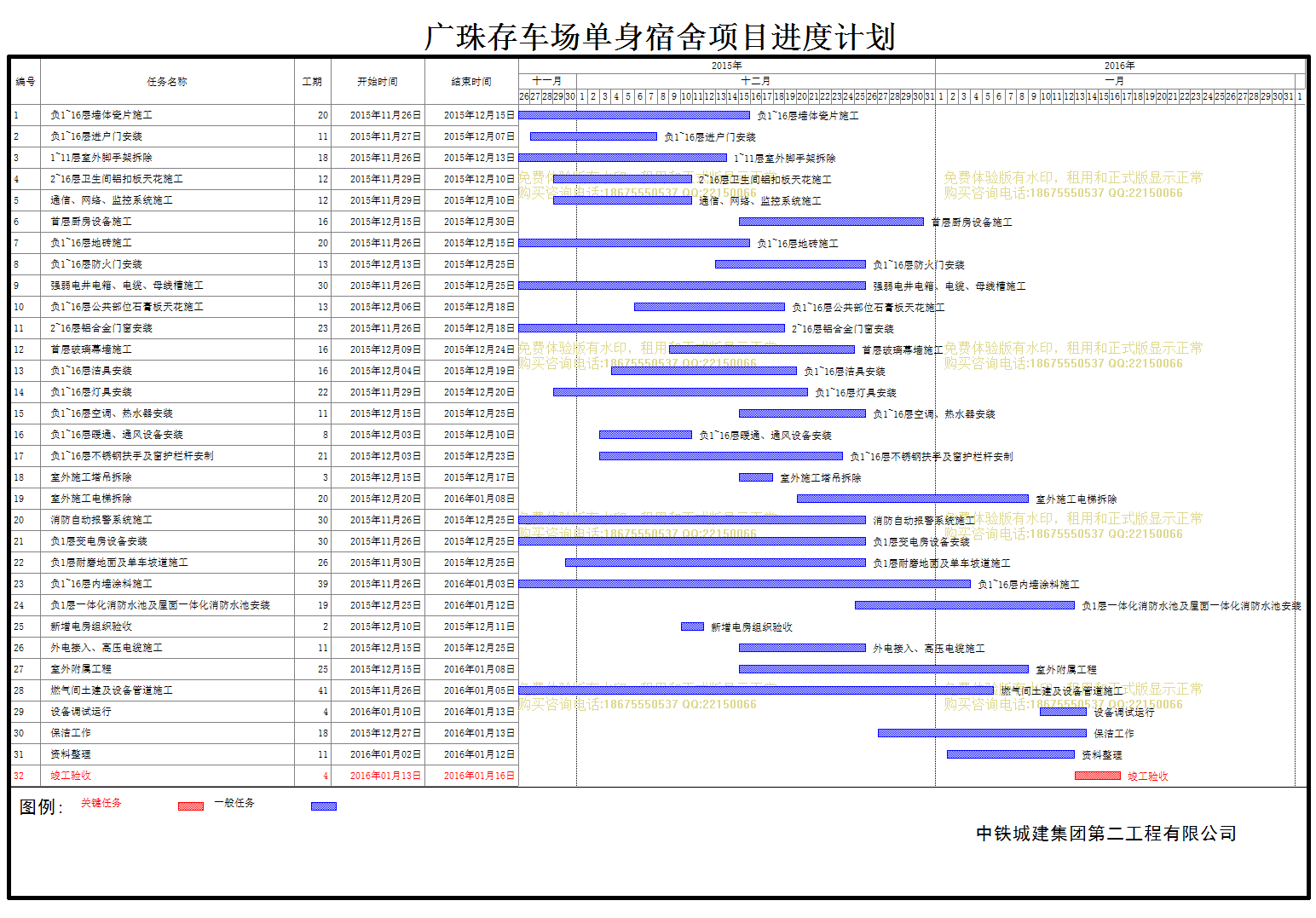This screenshot has width=1316, height=918.
Task: Click the blue bar for 负1~16层公共部位石膏板天花施工
Action: (x=709, y=307)
